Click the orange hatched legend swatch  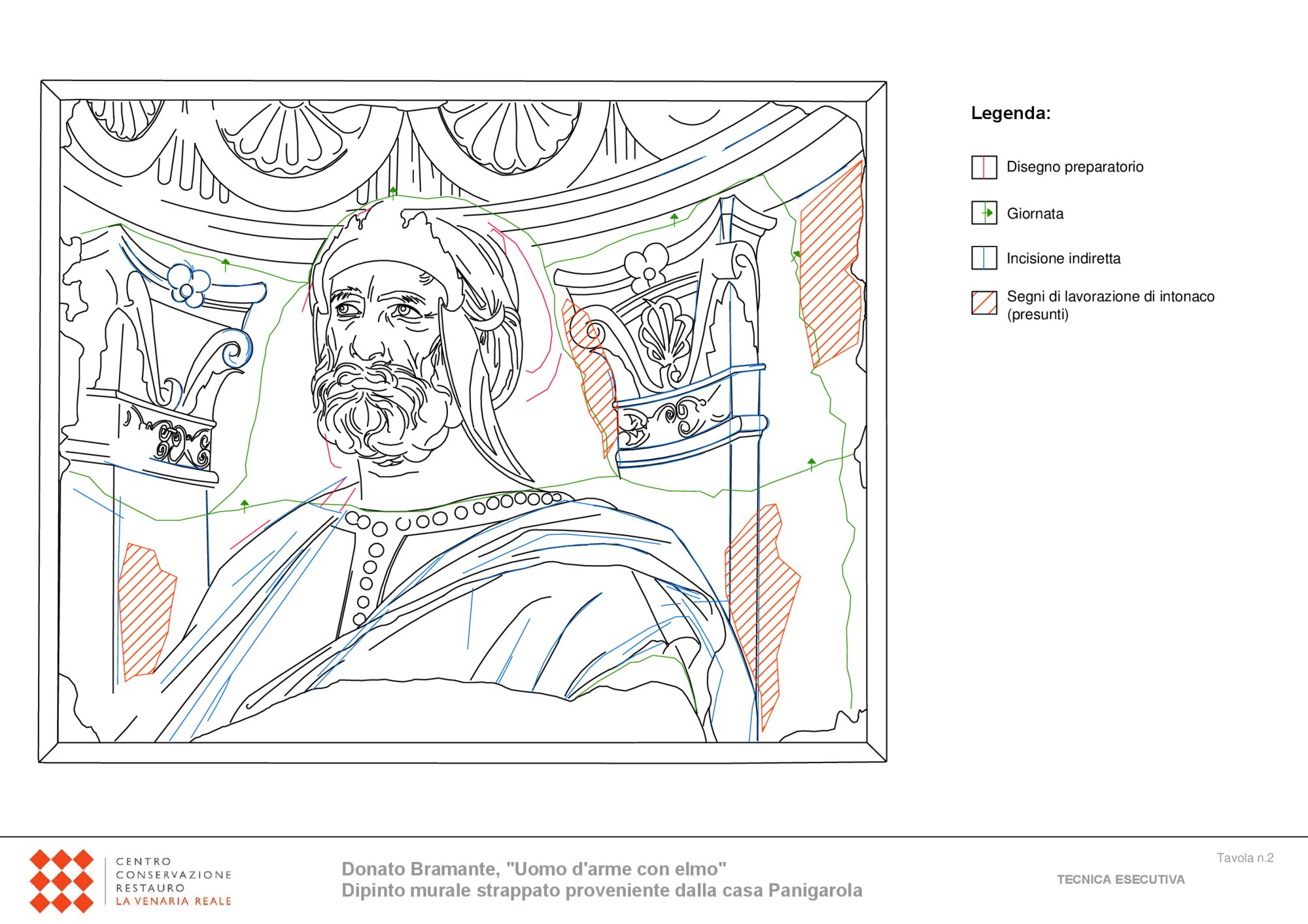pyautogui.click(x=984, y=303)
